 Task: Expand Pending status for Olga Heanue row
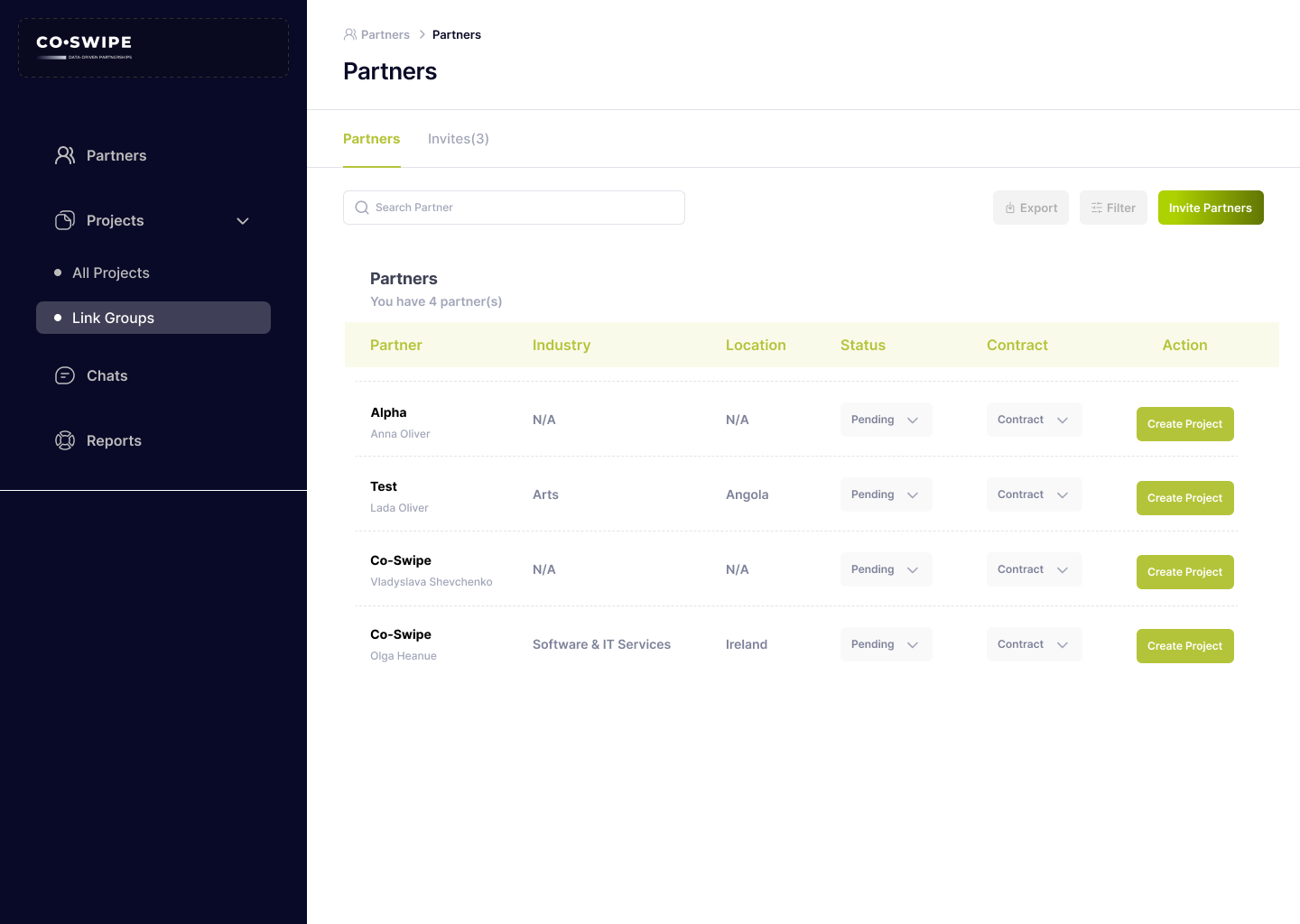pyautogui.click(x=886, y=644)
